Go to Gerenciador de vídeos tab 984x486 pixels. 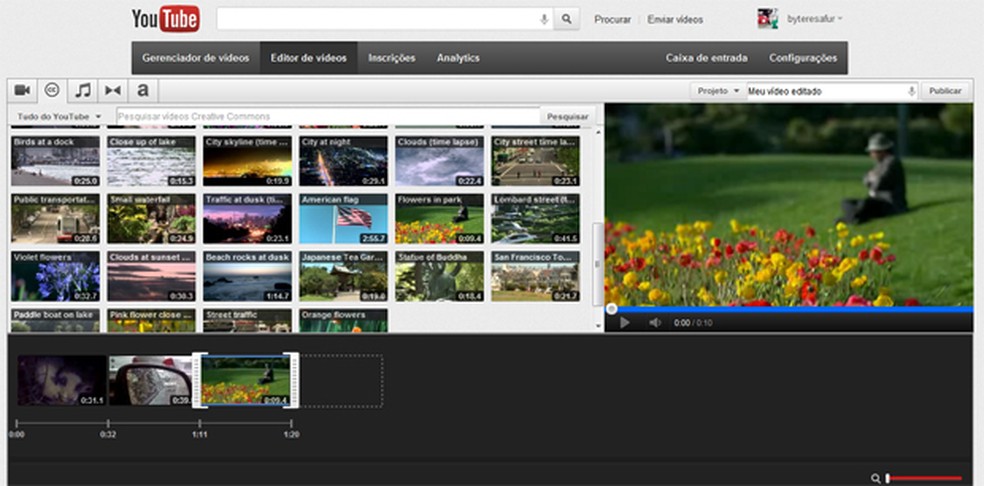coord(195,58)
